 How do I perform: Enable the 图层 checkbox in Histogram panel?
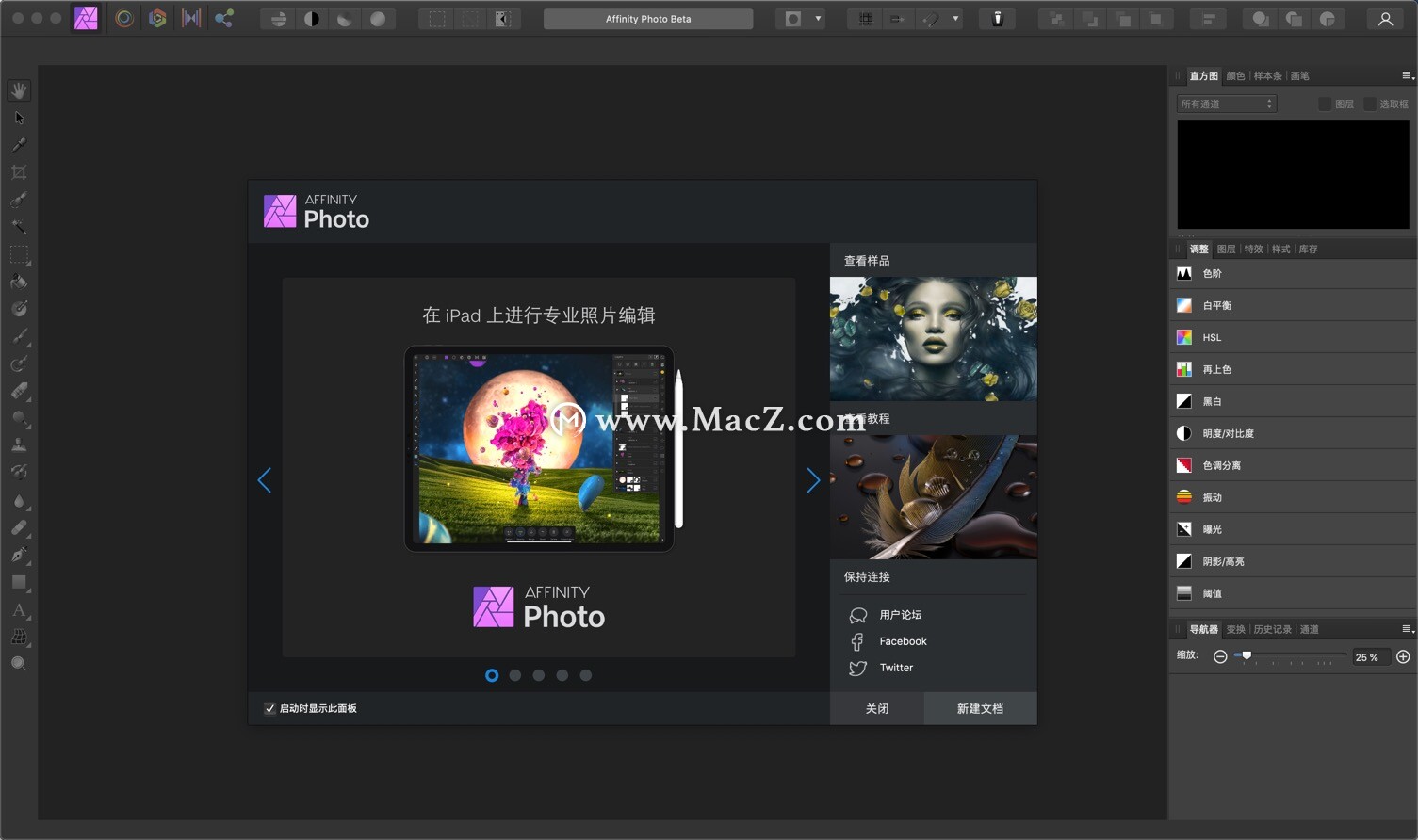point(1324,104)
